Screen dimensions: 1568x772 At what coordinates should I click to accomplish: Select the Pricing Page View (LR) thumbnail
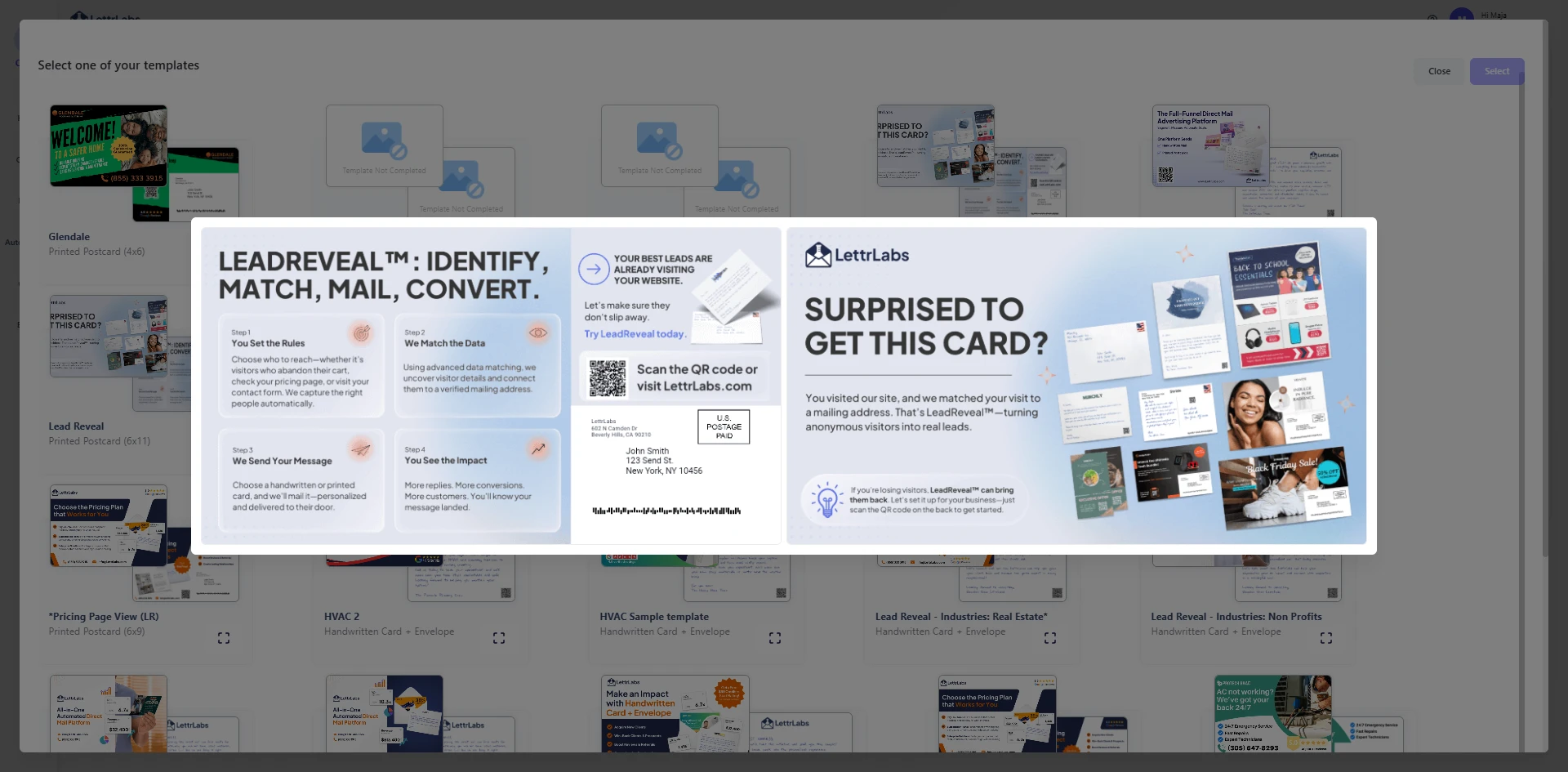pos(109,526)
